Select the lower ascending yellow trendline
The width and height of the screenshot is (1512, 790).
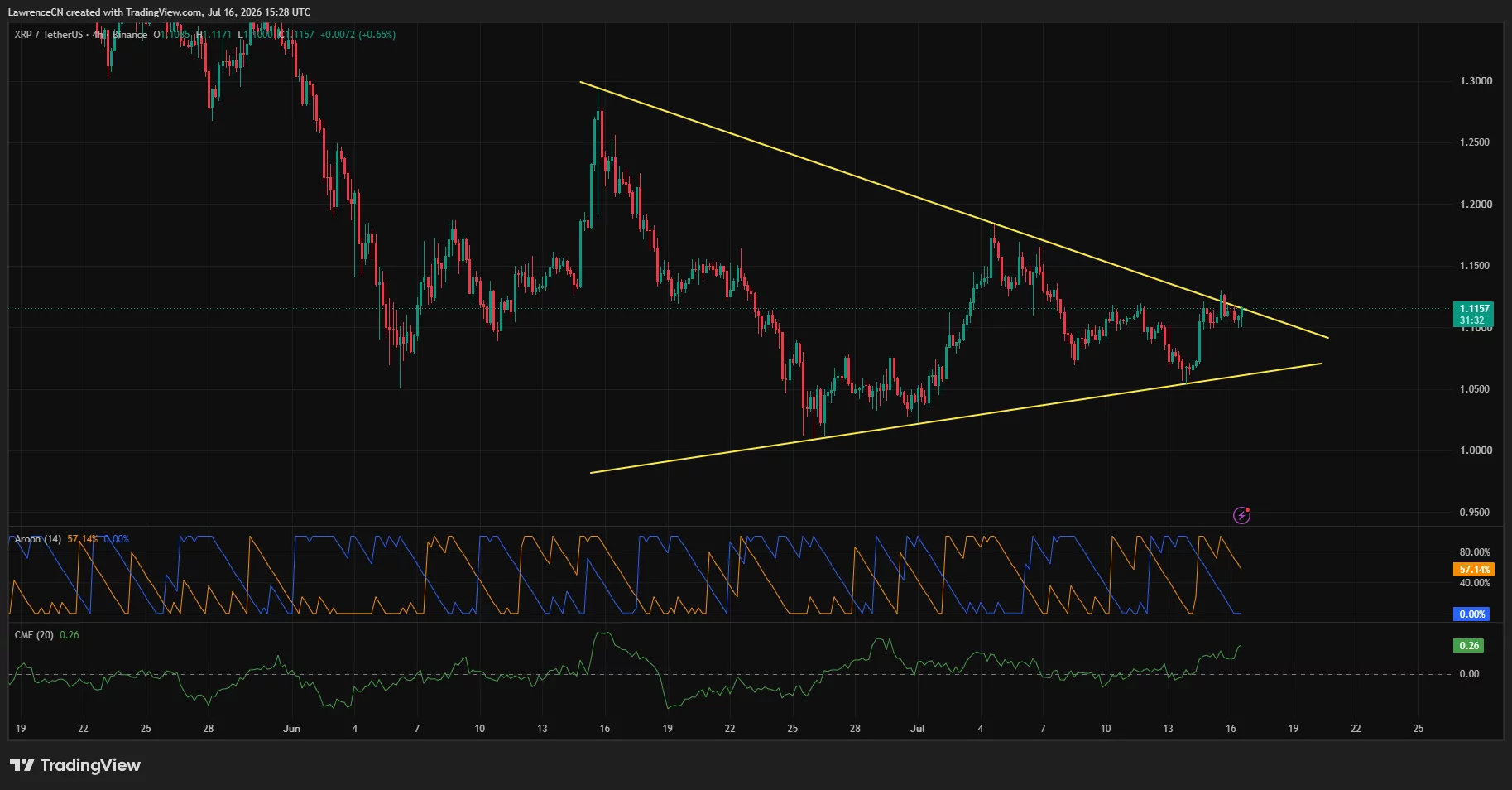pos(956,418)
